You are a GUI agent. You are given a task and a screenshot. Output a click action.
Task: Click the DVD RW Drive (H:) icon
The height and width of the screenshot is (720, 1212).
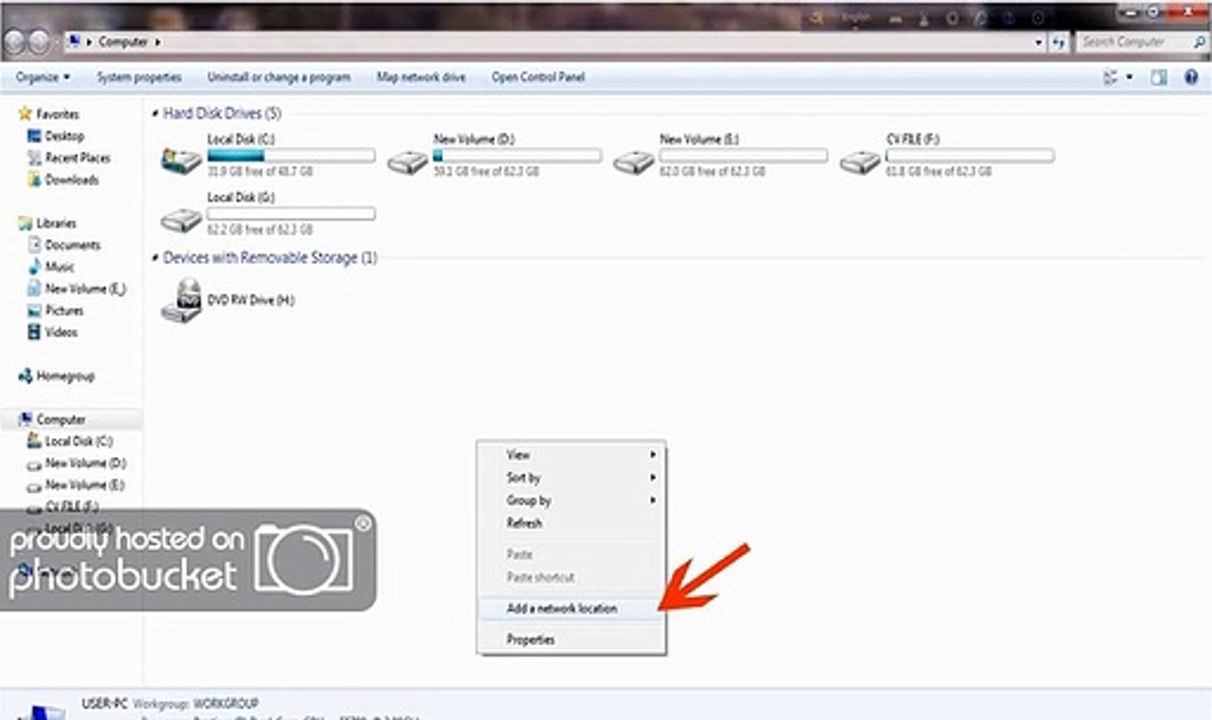click(x=181, y=300)
